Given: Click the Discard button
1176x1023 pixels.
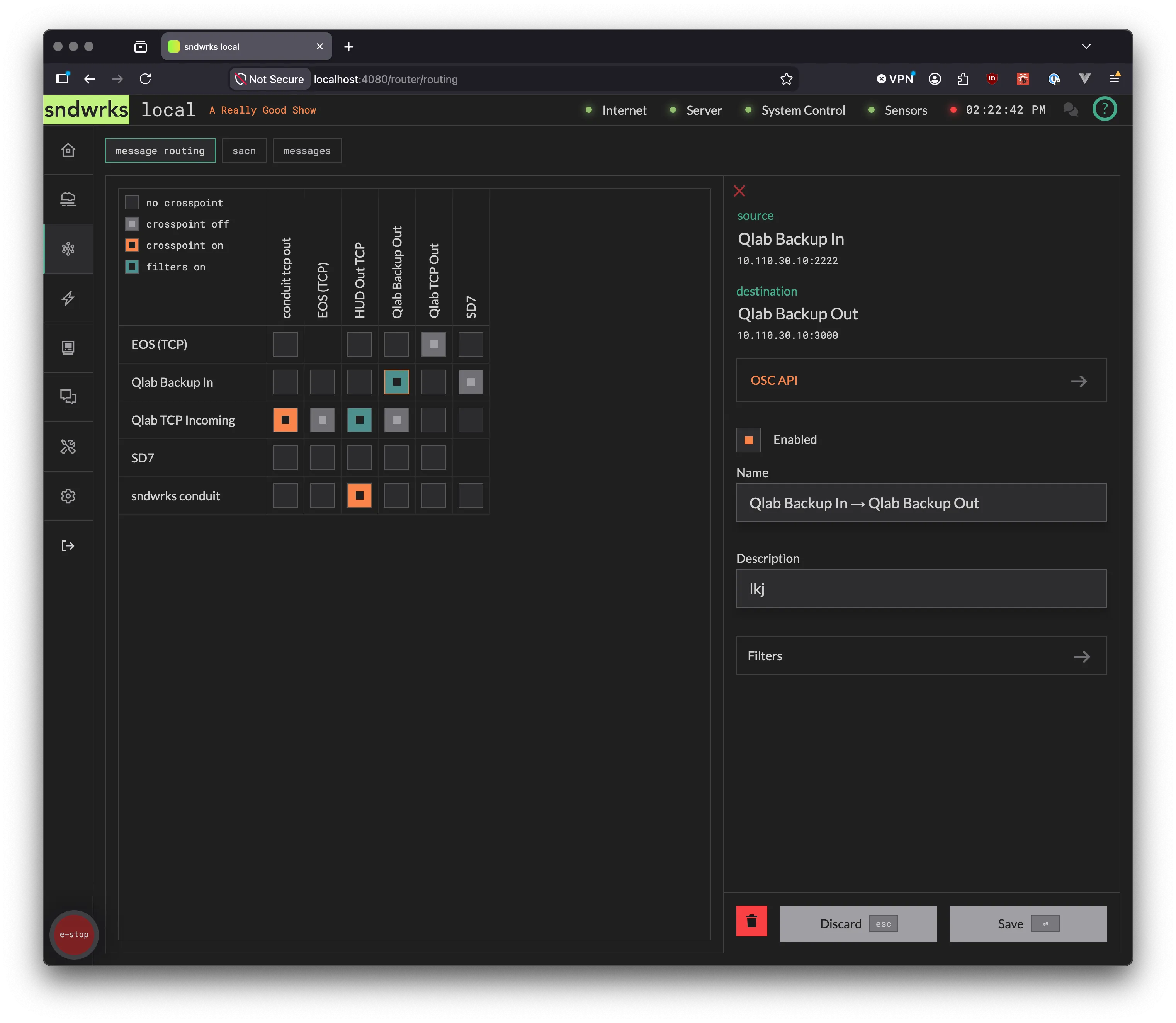Looking at the screenshot, I should (857, 923).
